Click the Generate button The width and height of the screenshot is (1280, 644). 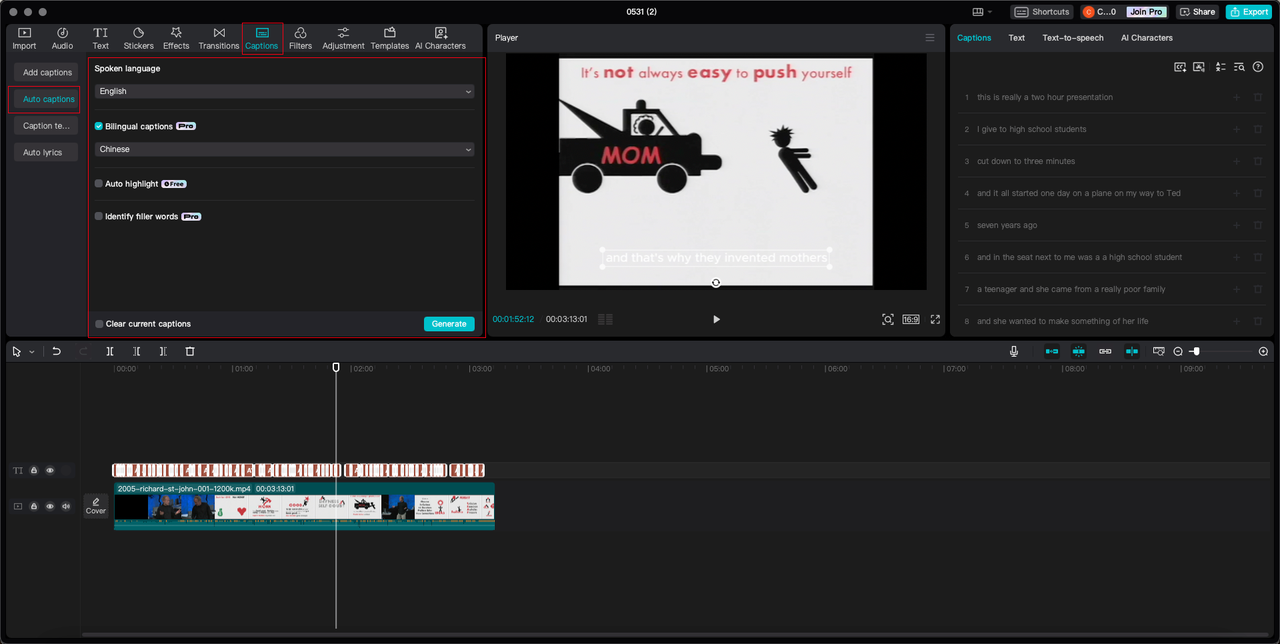pyautogui.click(x=449, y=324)
